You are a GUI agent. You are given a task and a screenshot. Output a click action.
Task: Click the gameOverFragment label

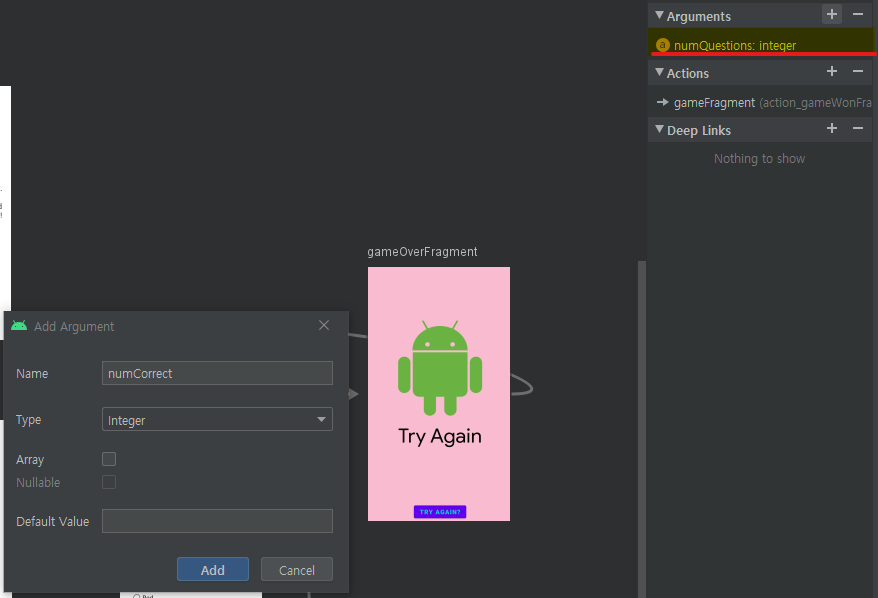[x=422, y=252]
